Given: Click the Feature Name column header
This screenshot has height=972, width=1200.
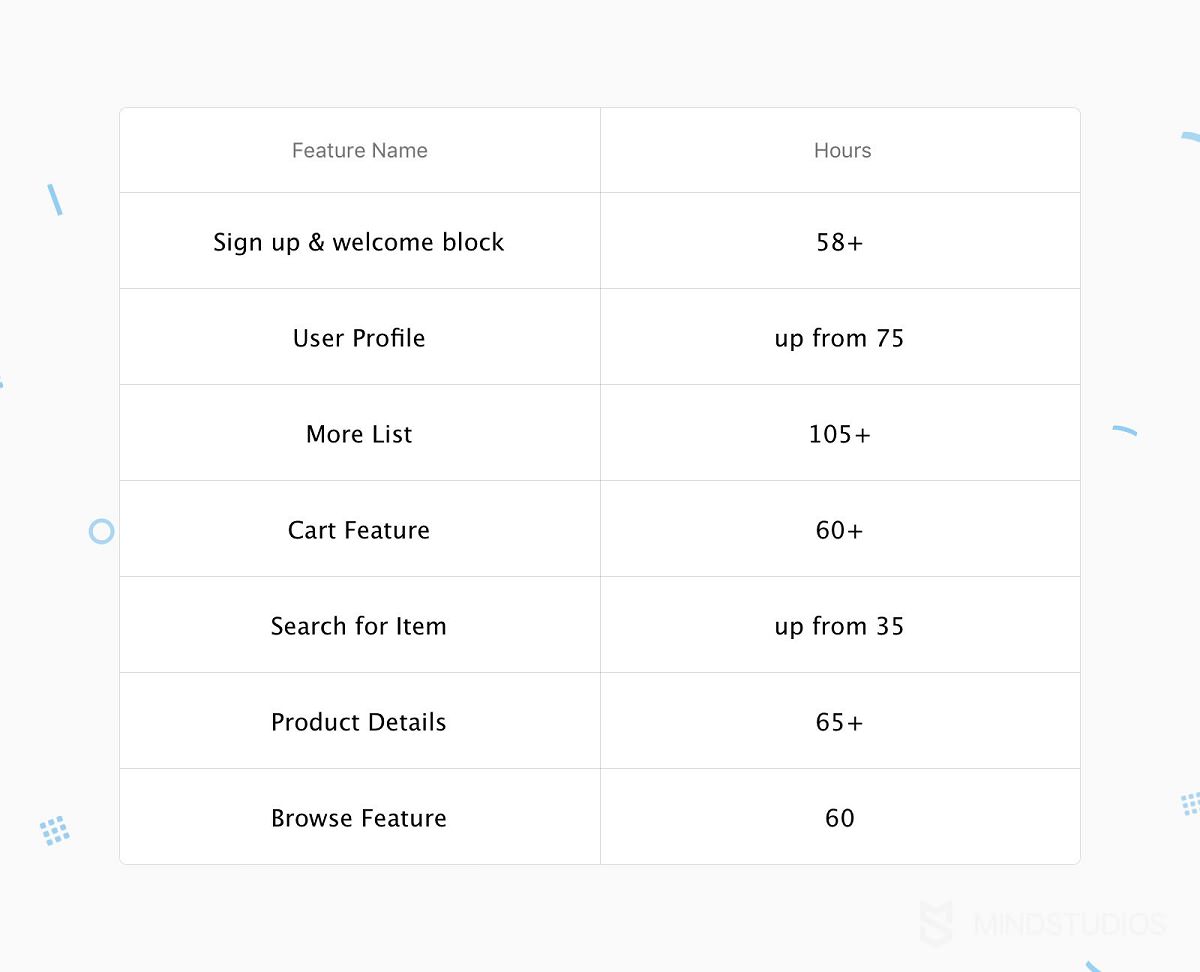Looking at the screenshot, I should coord(360,150).
